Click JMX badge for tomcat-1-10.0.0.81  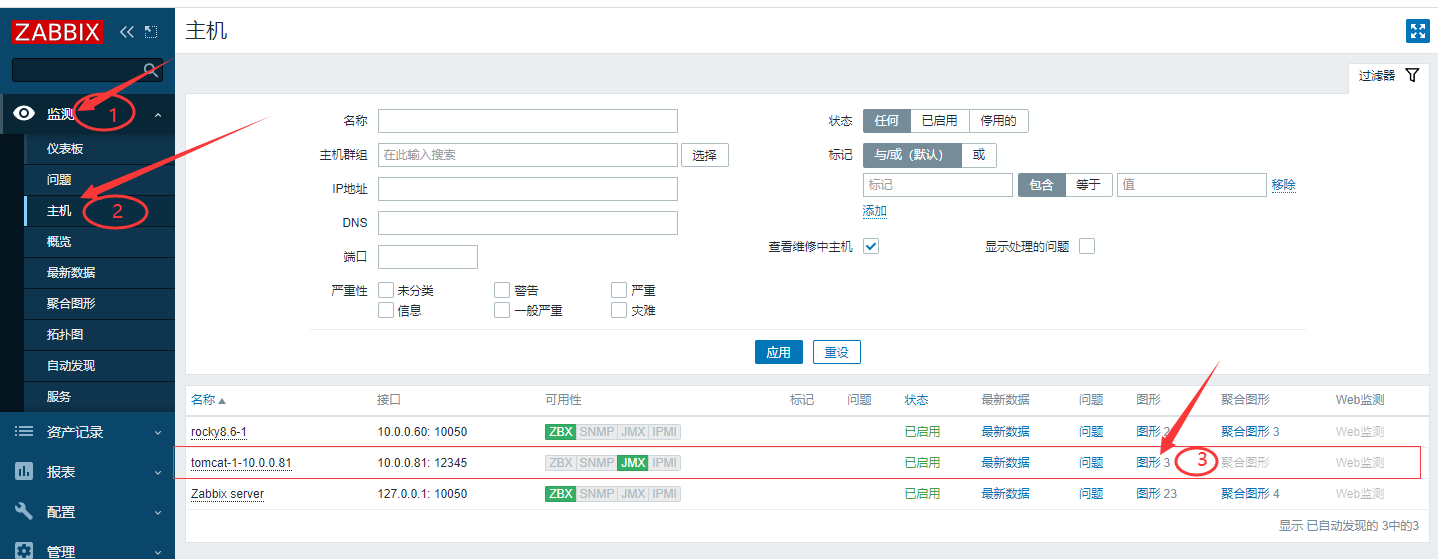632,463
